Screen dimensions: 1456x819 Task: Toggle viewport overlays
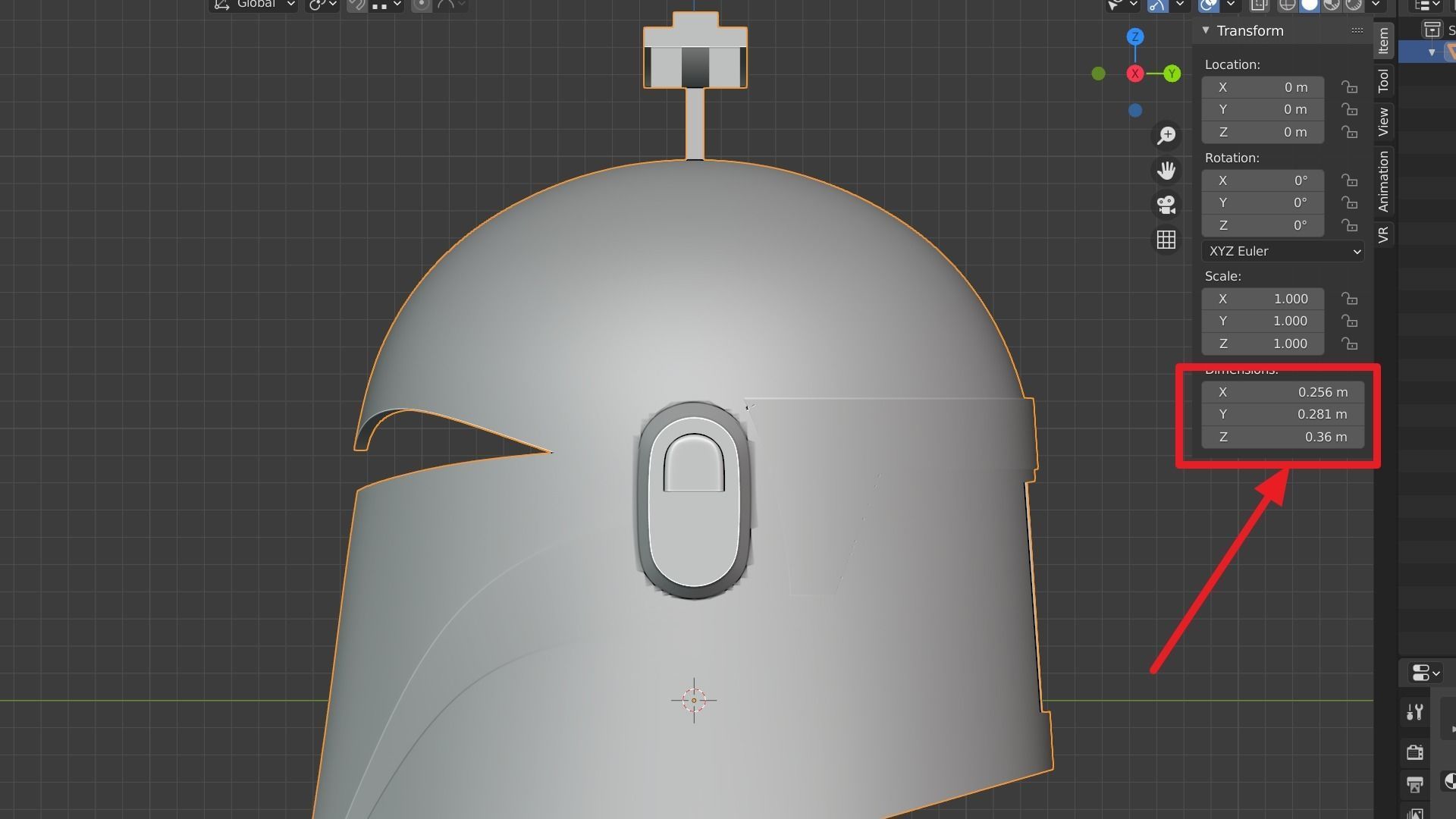[x=1209, y=5]
